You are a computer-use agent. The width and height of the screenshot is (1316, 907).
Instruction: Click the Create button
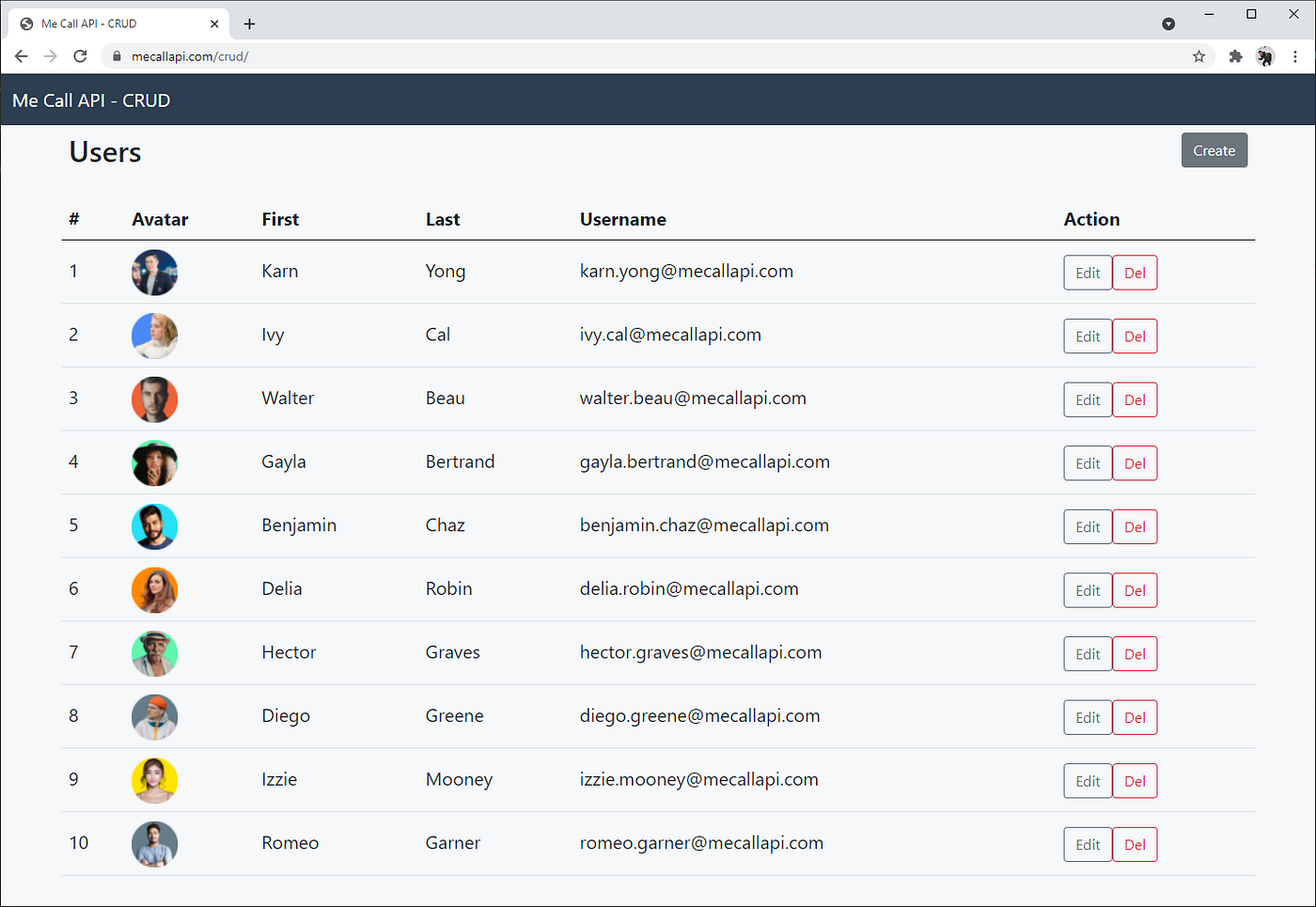click(x=1214, y=149)
